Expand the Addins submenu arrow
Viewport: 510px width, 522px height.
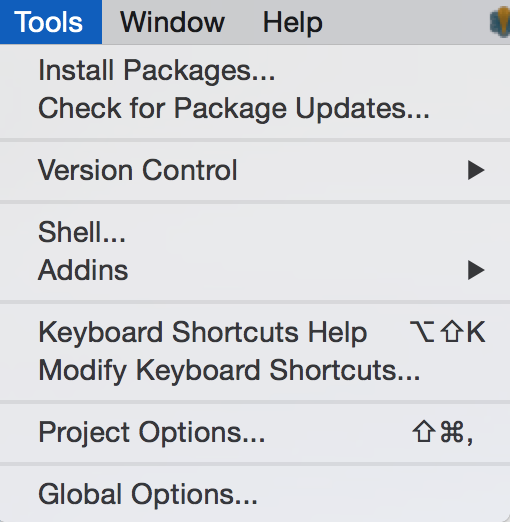click(x=476, y=270)
